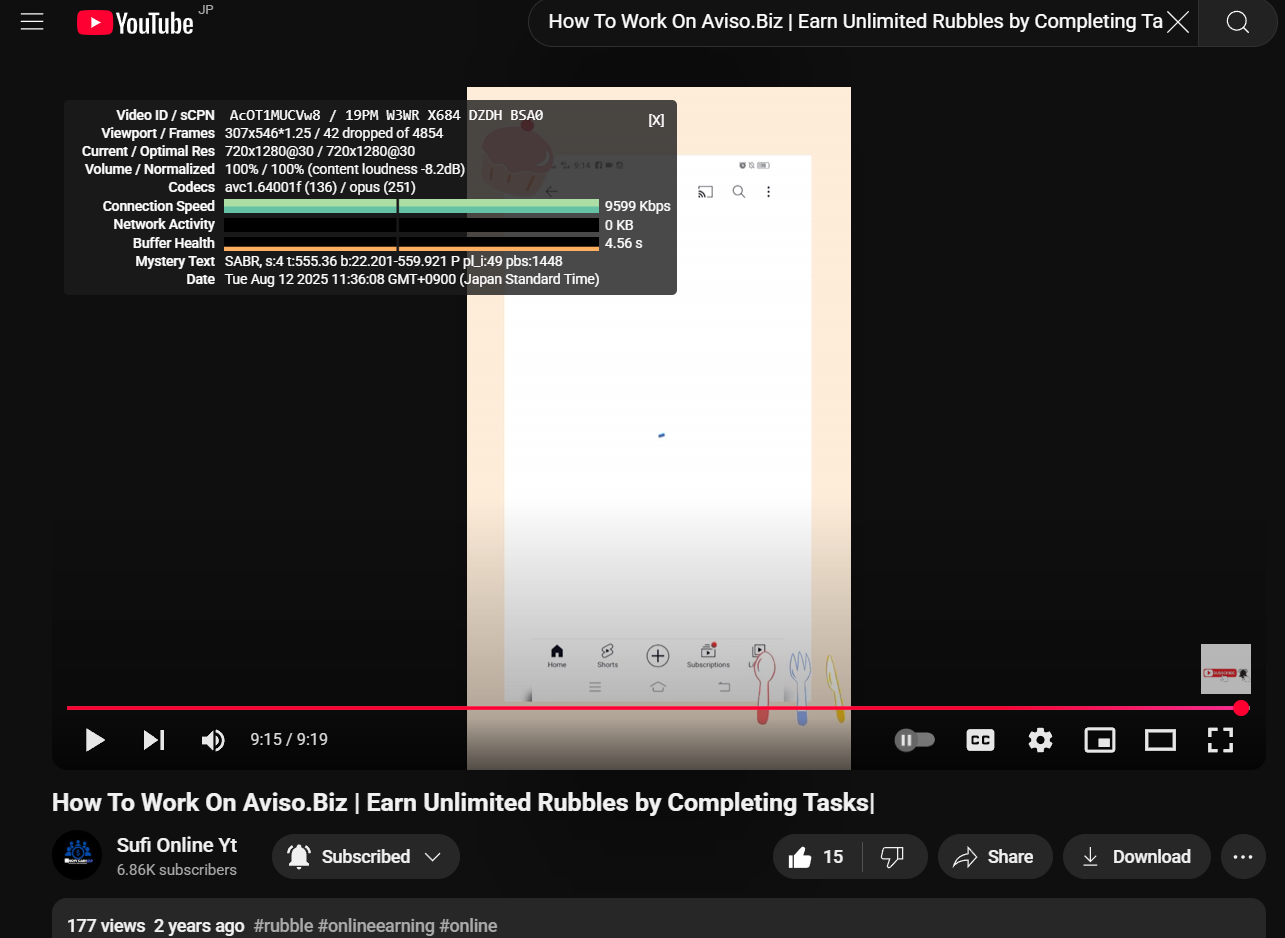Screen dimensions: 1285x938
Task: Click the Mystery Text SABR value
Action: pos(393,261)
